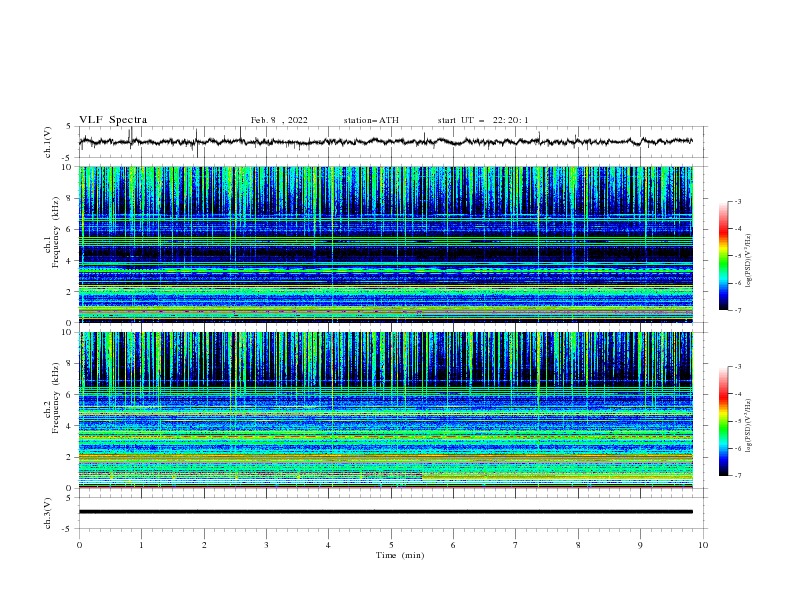This screenshot has height=612, width=792.
Task: Click the "4" minute tick label
Action: [x=329, y=545]
